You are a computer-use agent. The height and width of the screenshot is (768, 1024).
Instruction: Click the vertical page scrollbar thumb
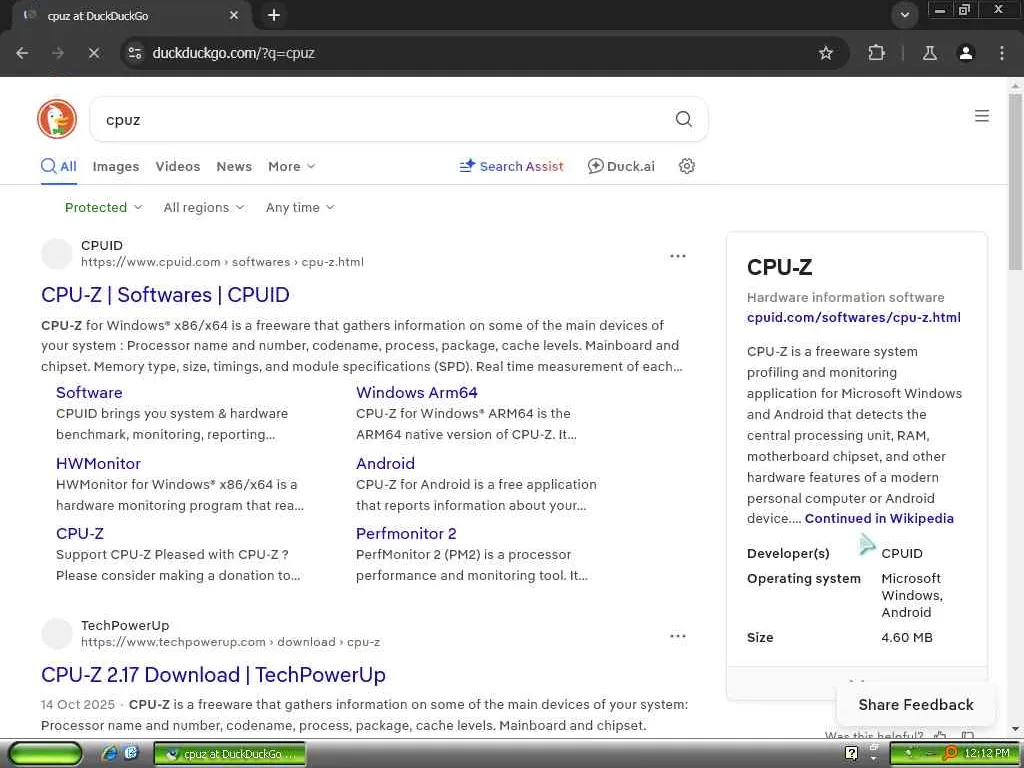click(x=1016, y=182)
